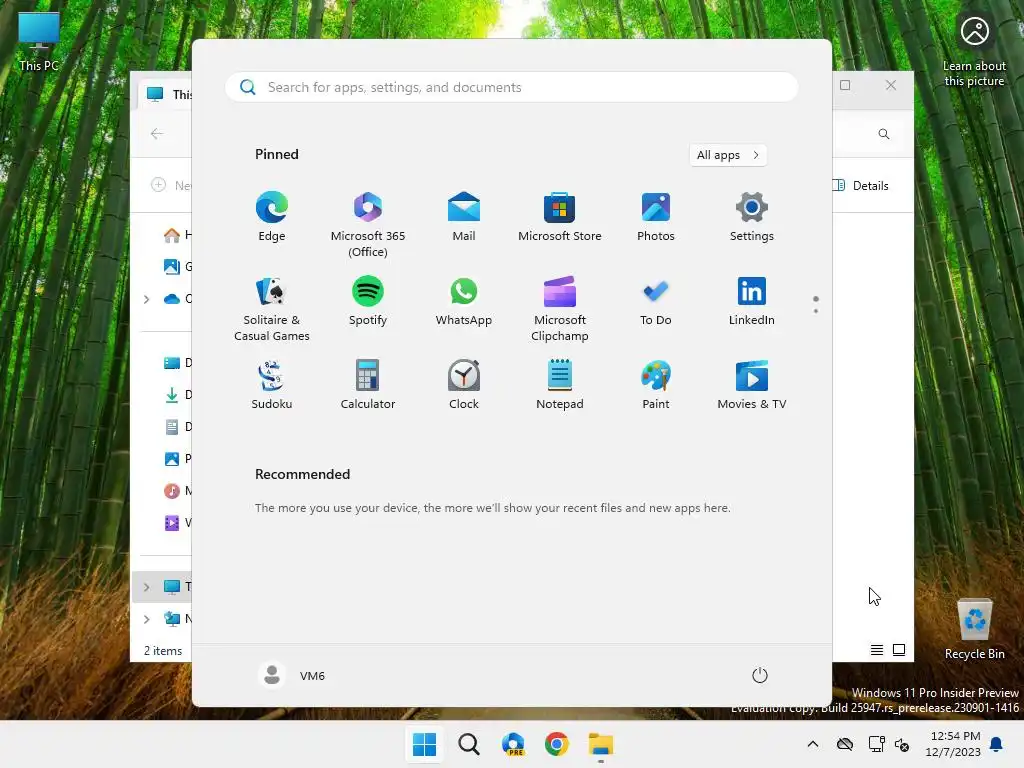Screen dimensions: 1024x768
Task: Switch Explorer to large thumbnails view
Action: pos(899,650)
